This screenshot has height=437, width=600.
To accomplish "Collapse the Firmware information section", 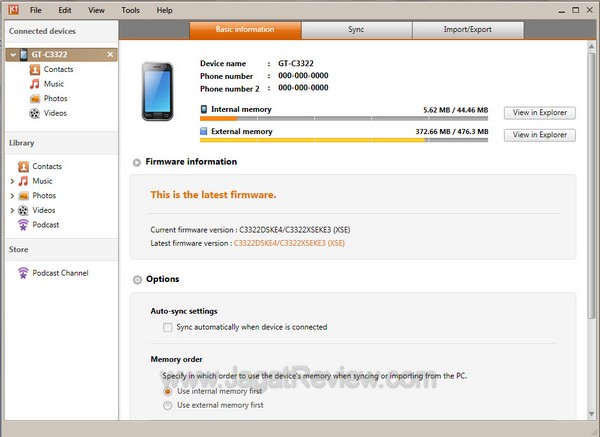I will [137, 162].
